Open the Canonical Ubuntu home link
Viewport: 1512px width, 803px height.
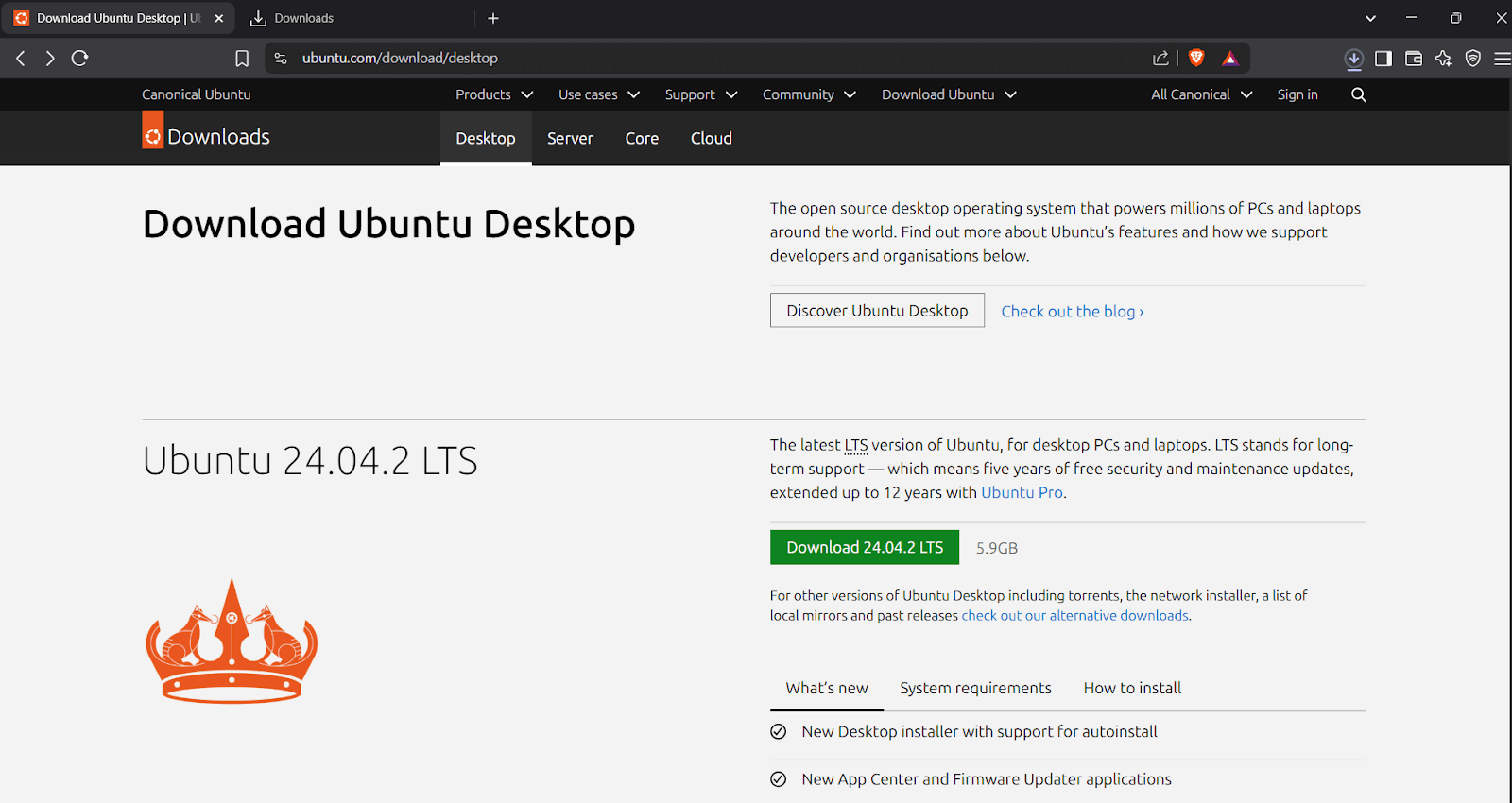(197, 94)
